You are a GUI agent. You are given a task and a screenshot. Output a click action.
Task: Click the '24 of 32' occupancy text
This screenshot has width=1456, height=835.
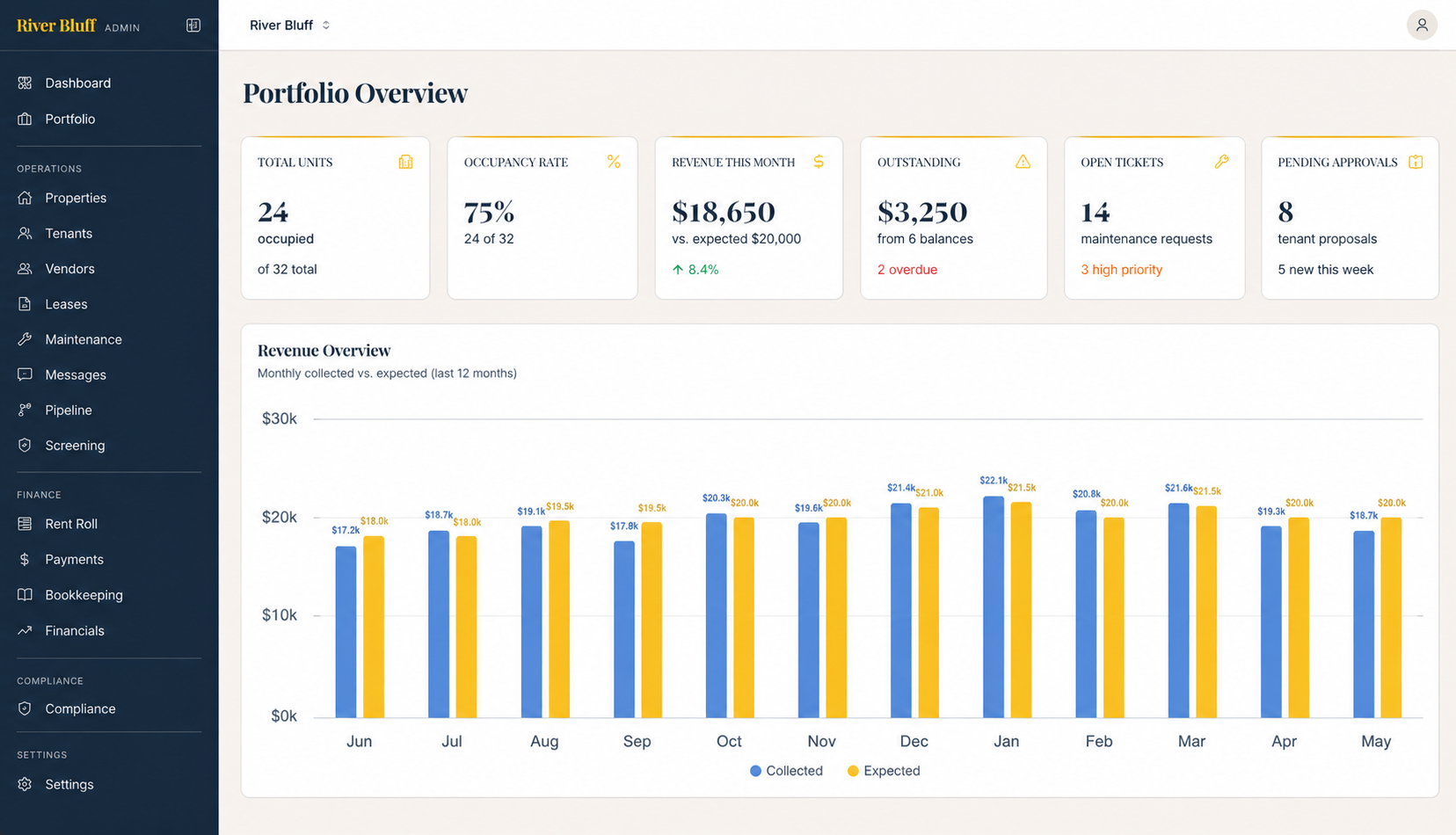coord(489,239)
